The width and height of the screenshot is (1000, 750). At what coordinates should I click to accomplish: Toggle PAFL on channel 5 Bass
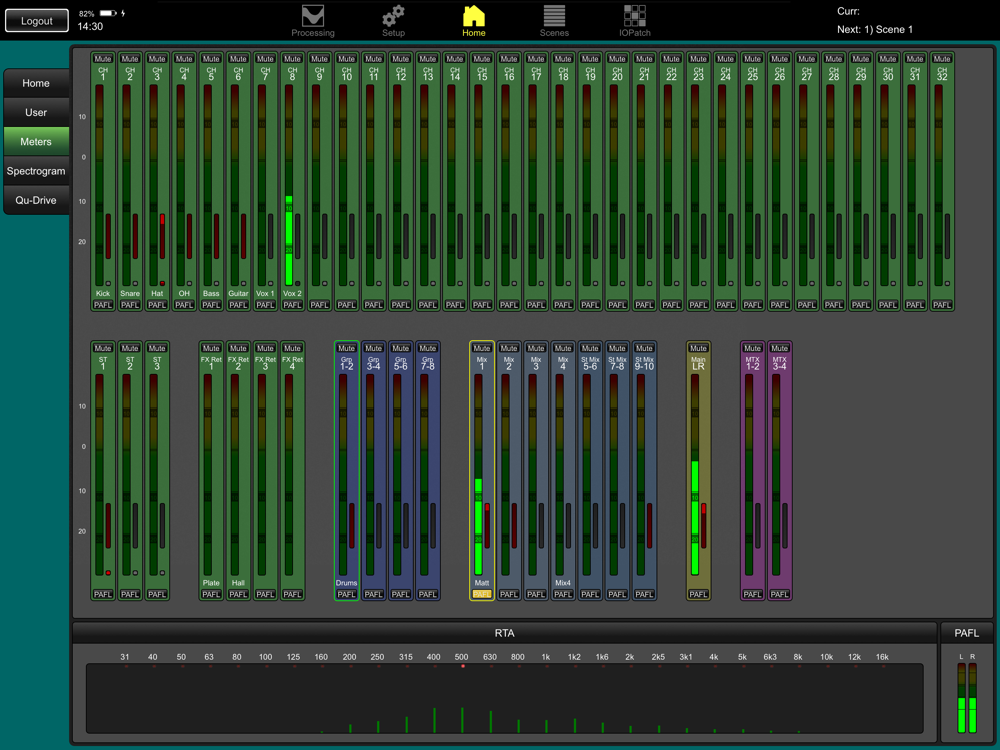coord(211,305)
